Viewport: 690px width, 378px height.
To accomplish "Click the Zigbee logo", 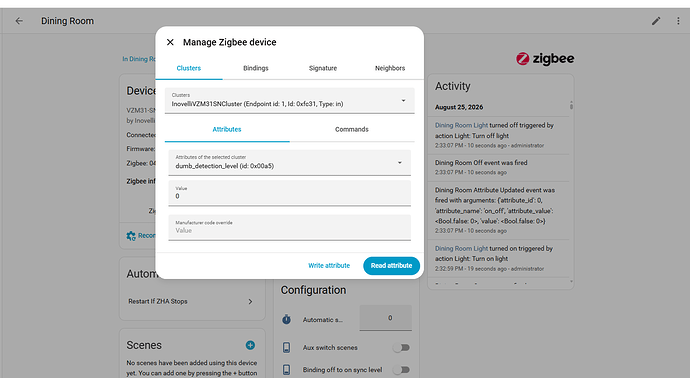I will [x=545, y=59].
